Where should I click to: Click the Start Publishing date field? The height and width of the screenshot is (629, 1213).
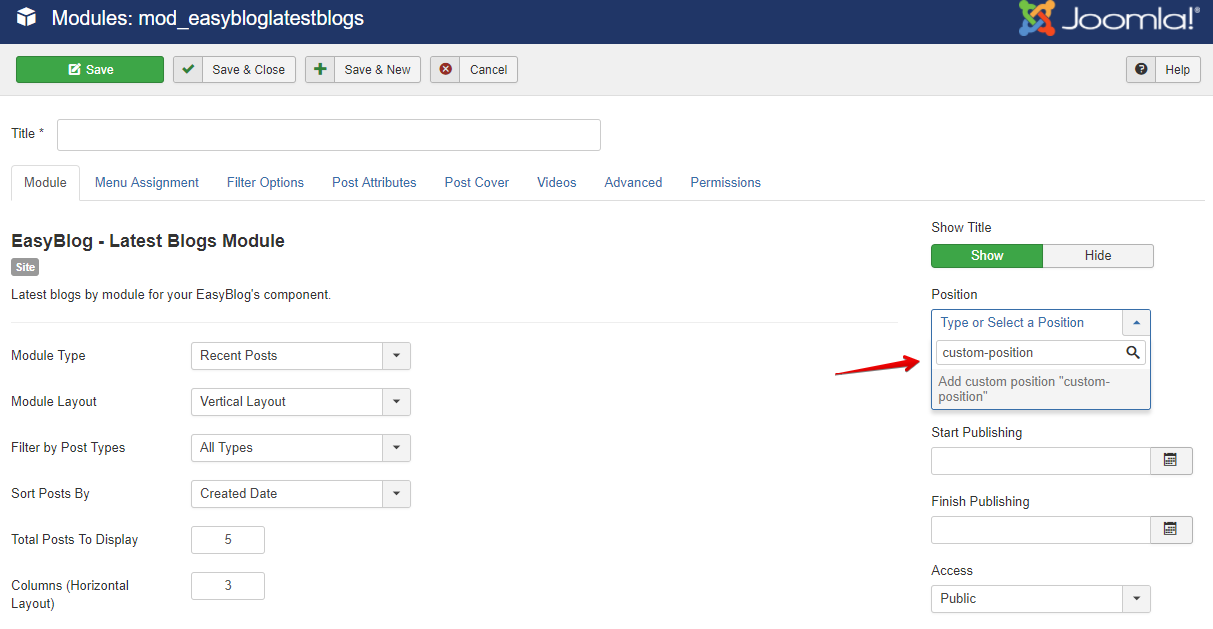[1041, 461]
